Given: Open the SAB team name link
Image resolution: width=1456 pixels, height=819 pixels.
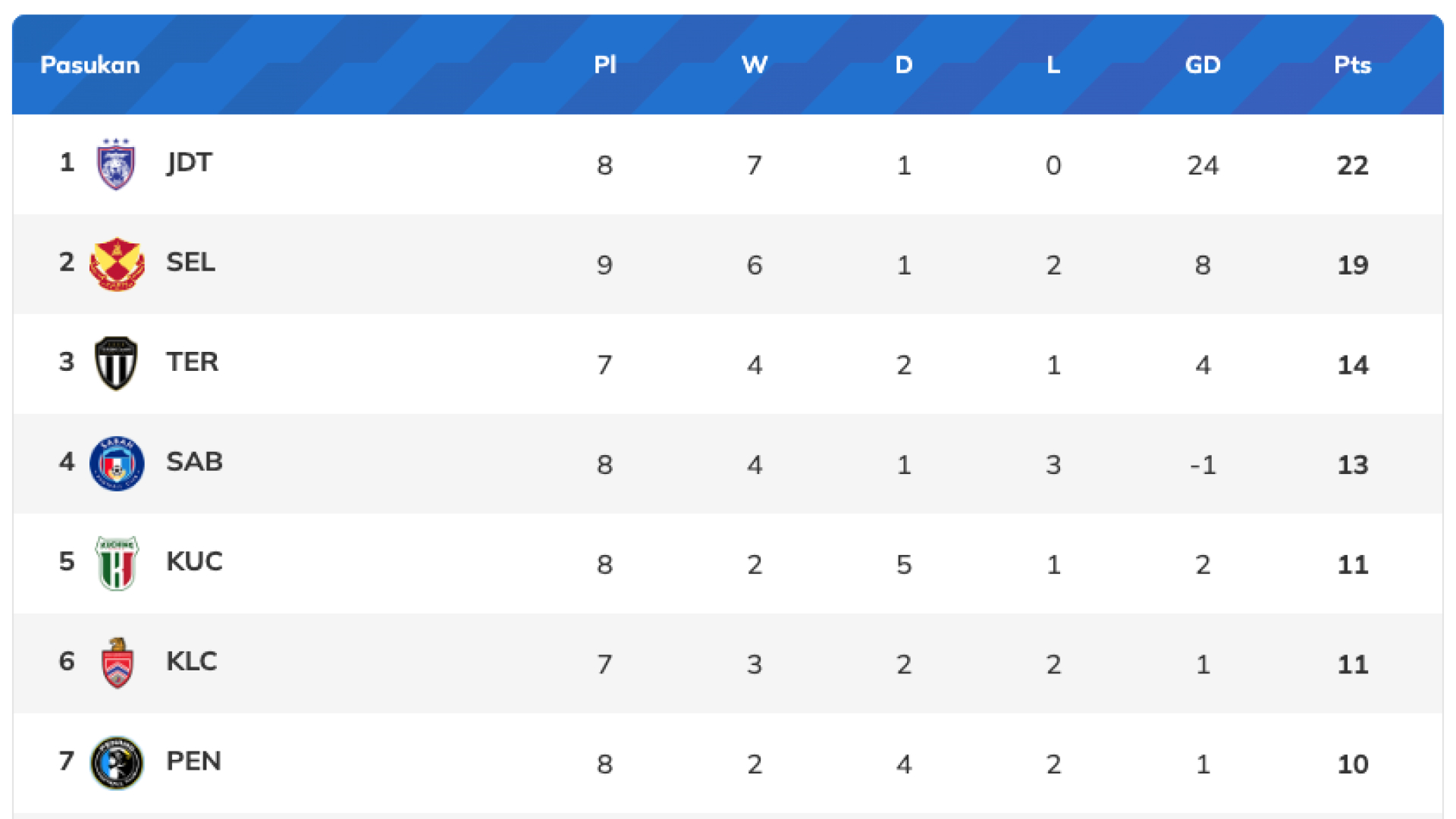Looking at the screenshot, I should coord(194,462).
